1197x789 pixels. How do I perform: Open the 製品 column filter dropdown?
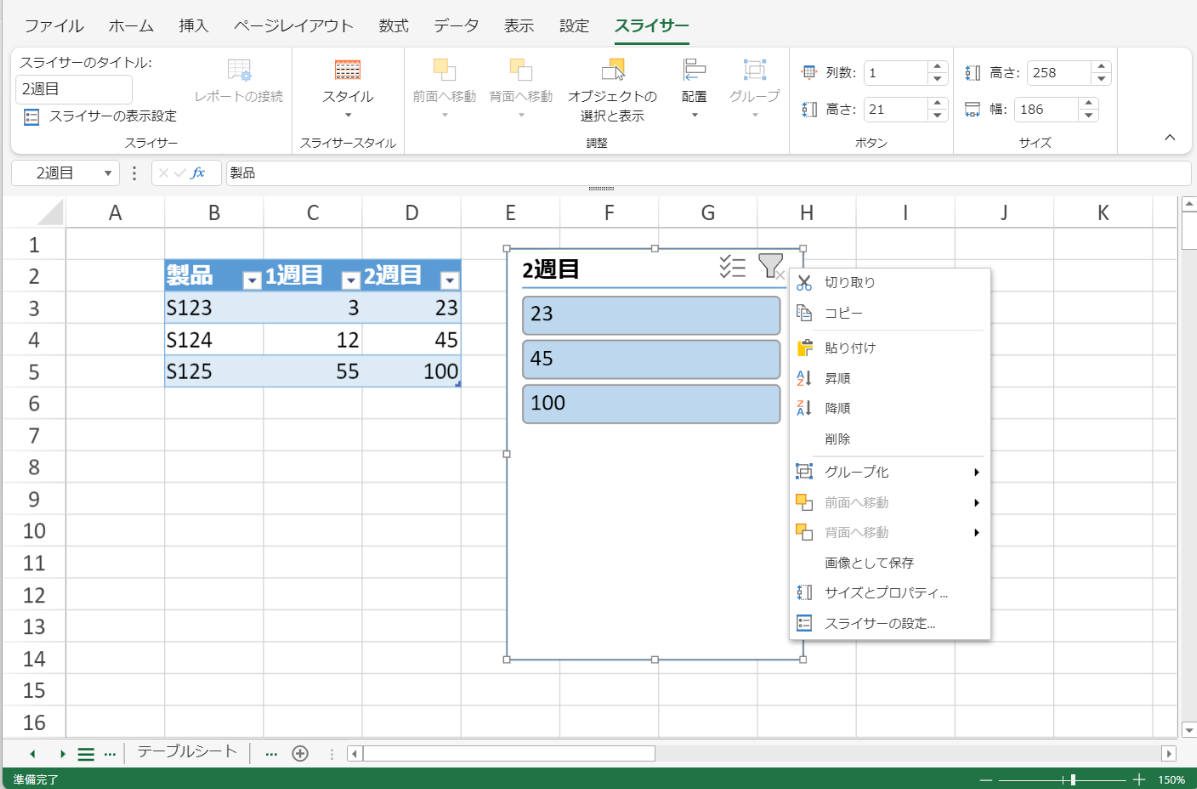(252, 280)
